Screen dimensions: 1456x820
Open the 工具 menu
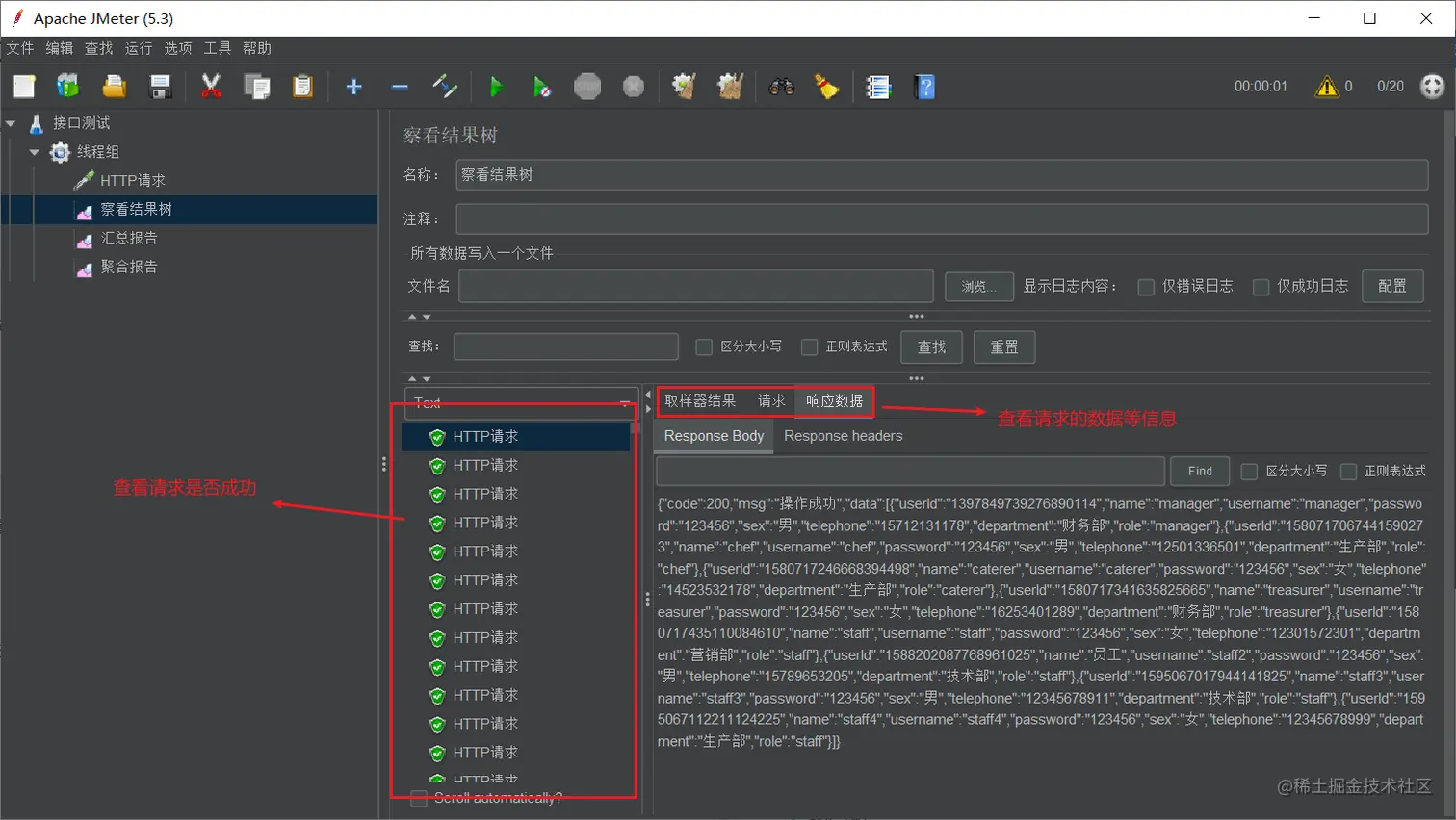218,48
